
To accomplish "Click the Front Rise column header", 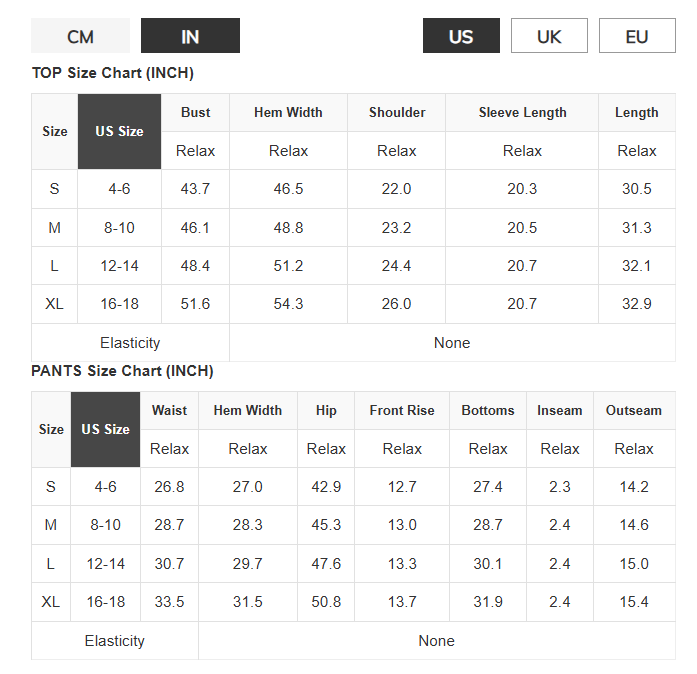I will (x=402, y=410).
